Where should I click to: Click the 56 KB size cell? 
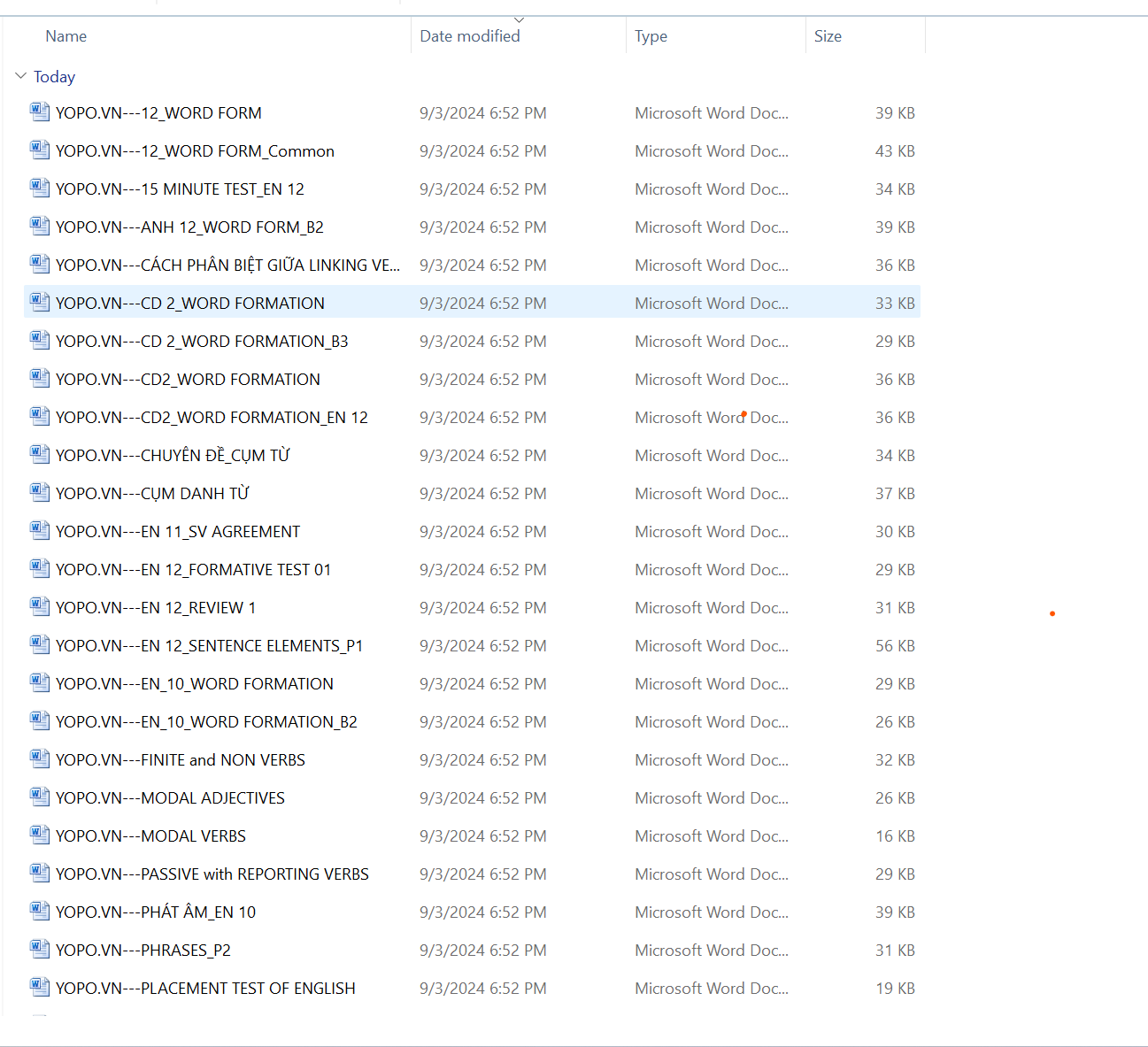coord(895,646)
